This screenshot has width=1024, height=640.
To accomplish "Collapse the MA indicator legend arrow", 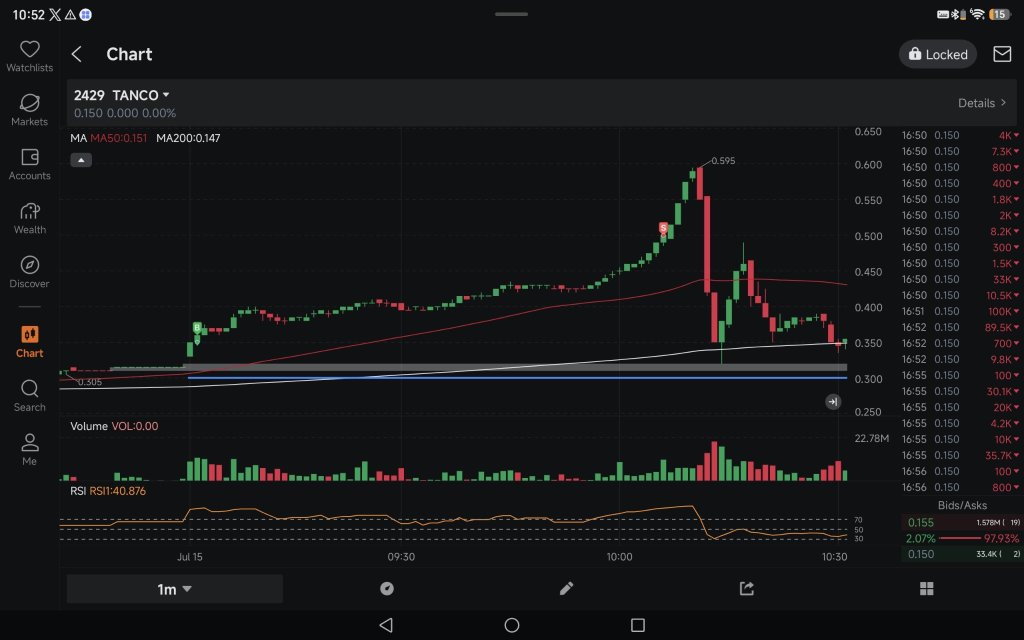I will click(x=81, y=160).
